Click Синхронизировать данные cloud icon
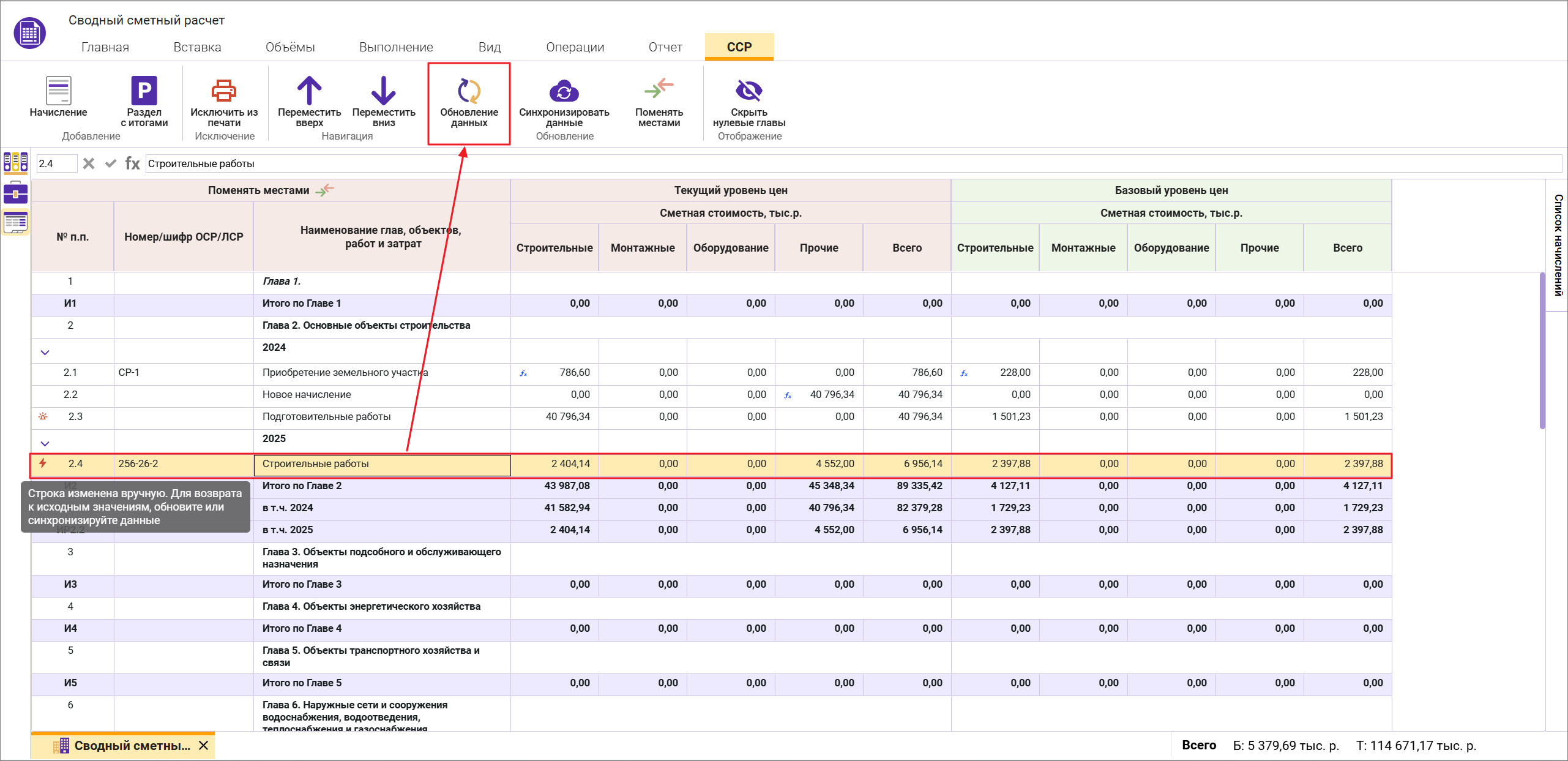 pyautogui.click(x=564, y=91)
